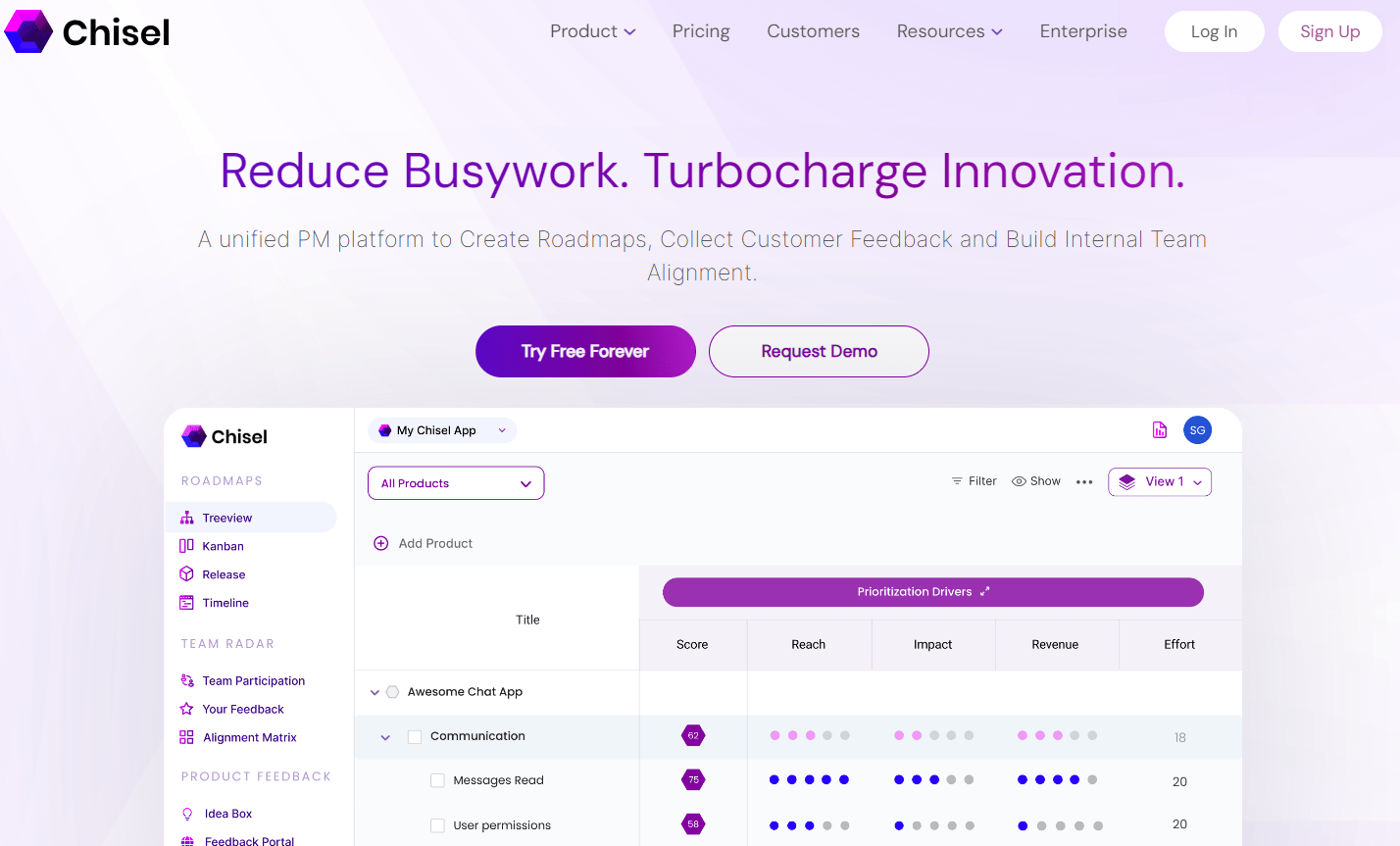Click the Awesome Chat App title

coord(465,691)
